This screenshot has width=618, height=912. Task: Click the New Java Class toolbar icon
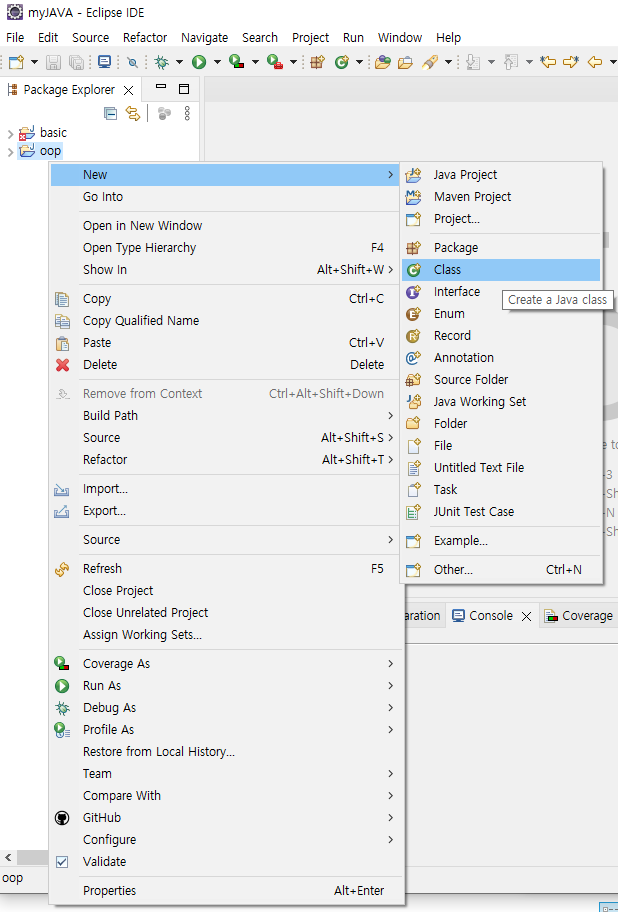coord(342,62)
